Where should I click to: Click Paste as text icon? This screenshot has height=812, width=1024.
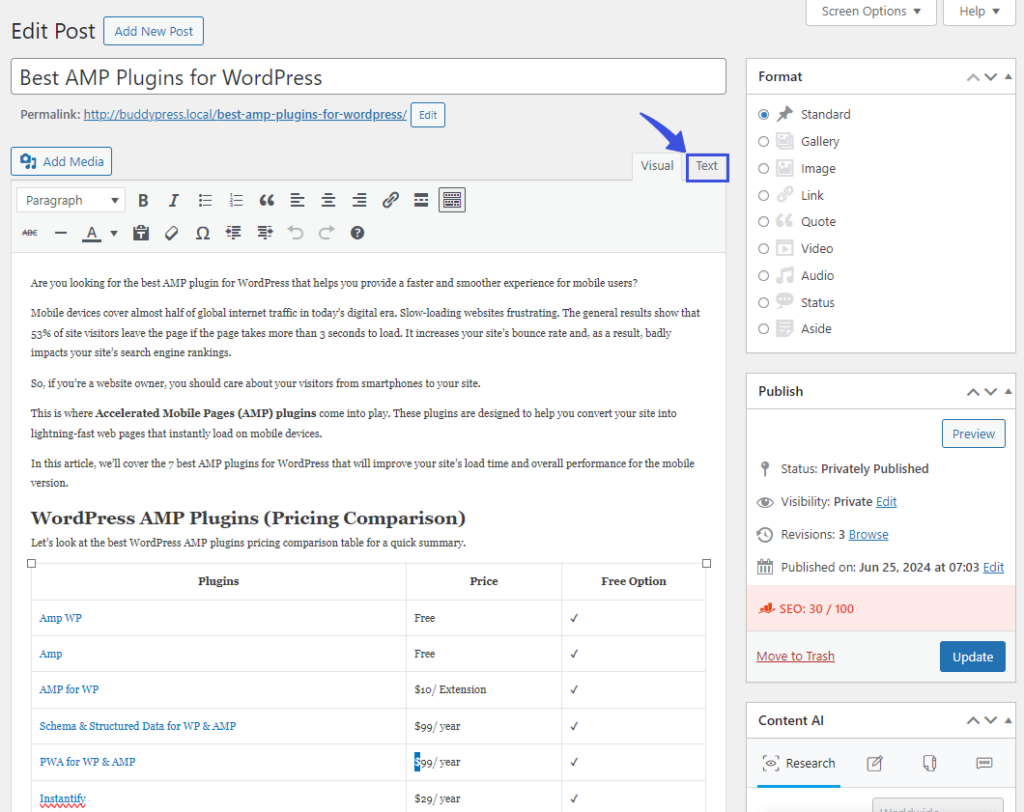(141, 233)
